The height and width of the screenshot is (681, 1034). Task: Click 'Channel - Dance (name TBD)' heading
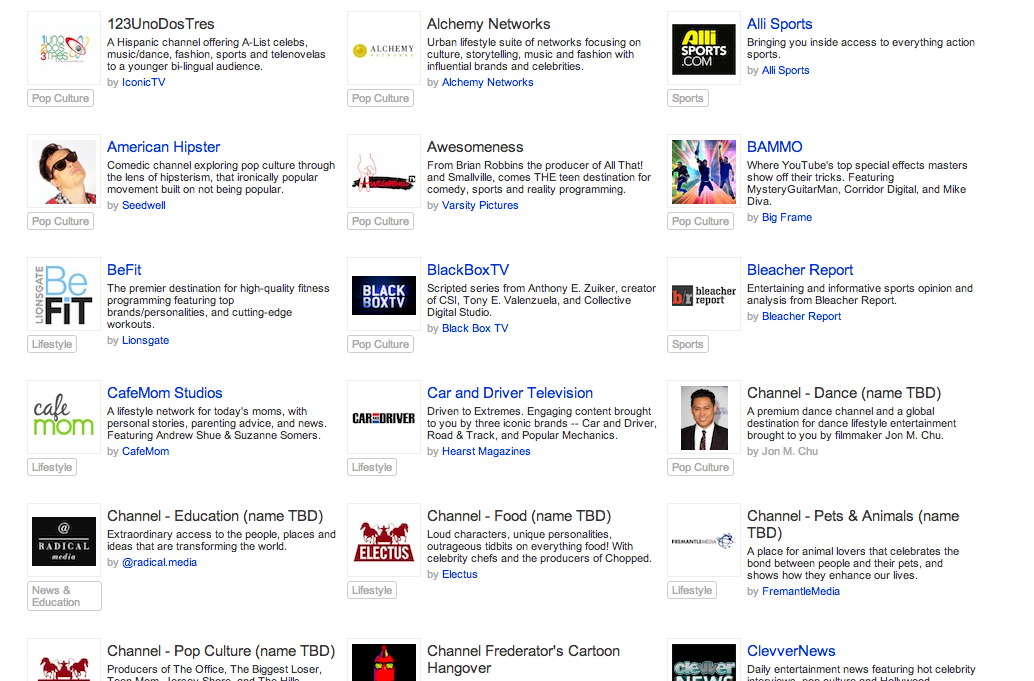843,393
